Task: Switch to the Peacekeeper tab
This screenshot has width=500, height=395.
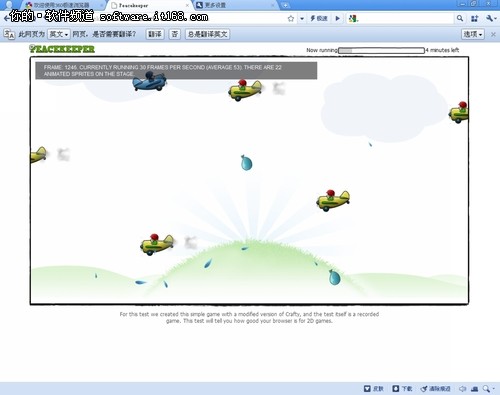Action: pos(149,5)
